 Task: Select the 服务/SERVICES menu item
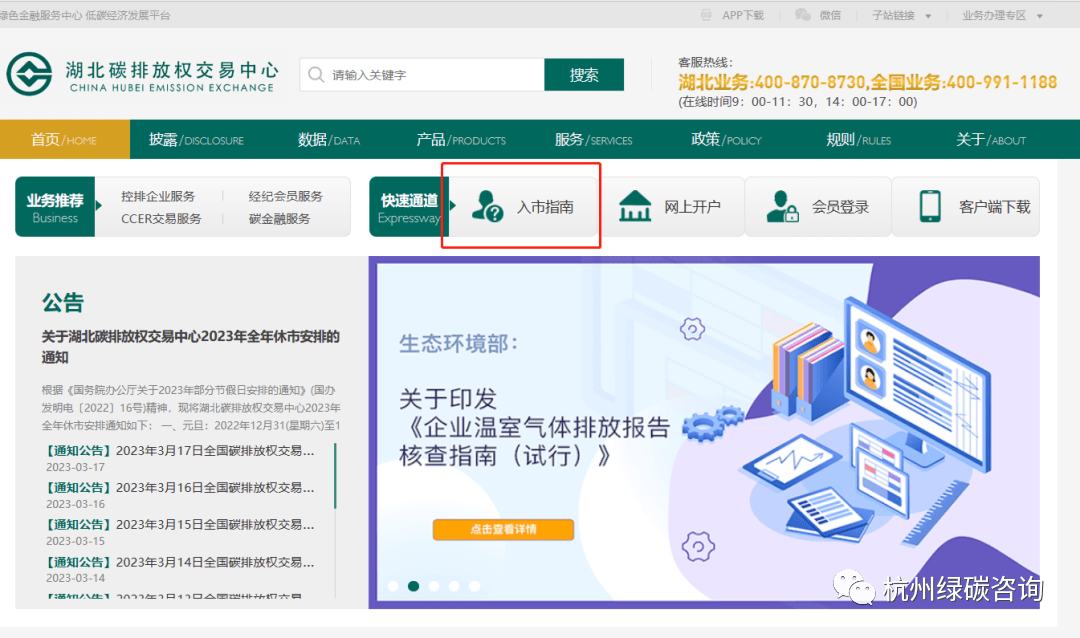click(592, 140)
